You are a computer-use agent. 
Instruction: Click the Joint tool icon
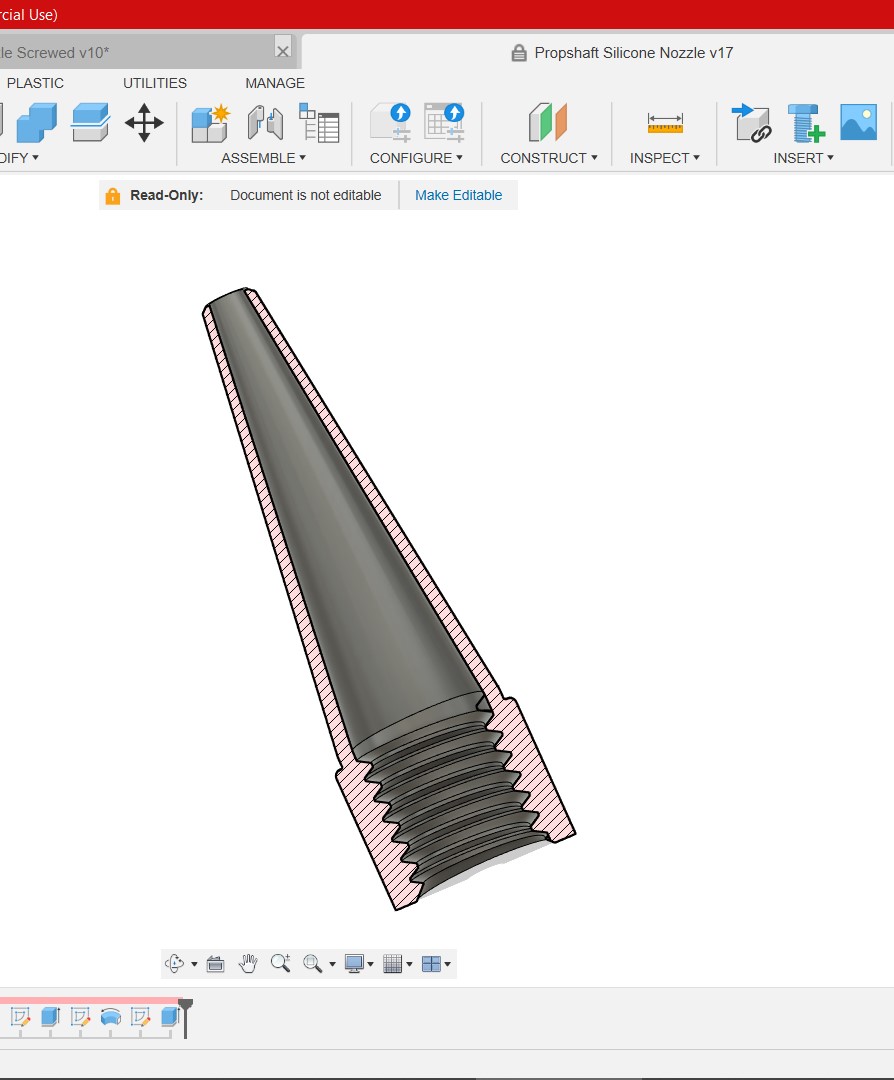265,123
